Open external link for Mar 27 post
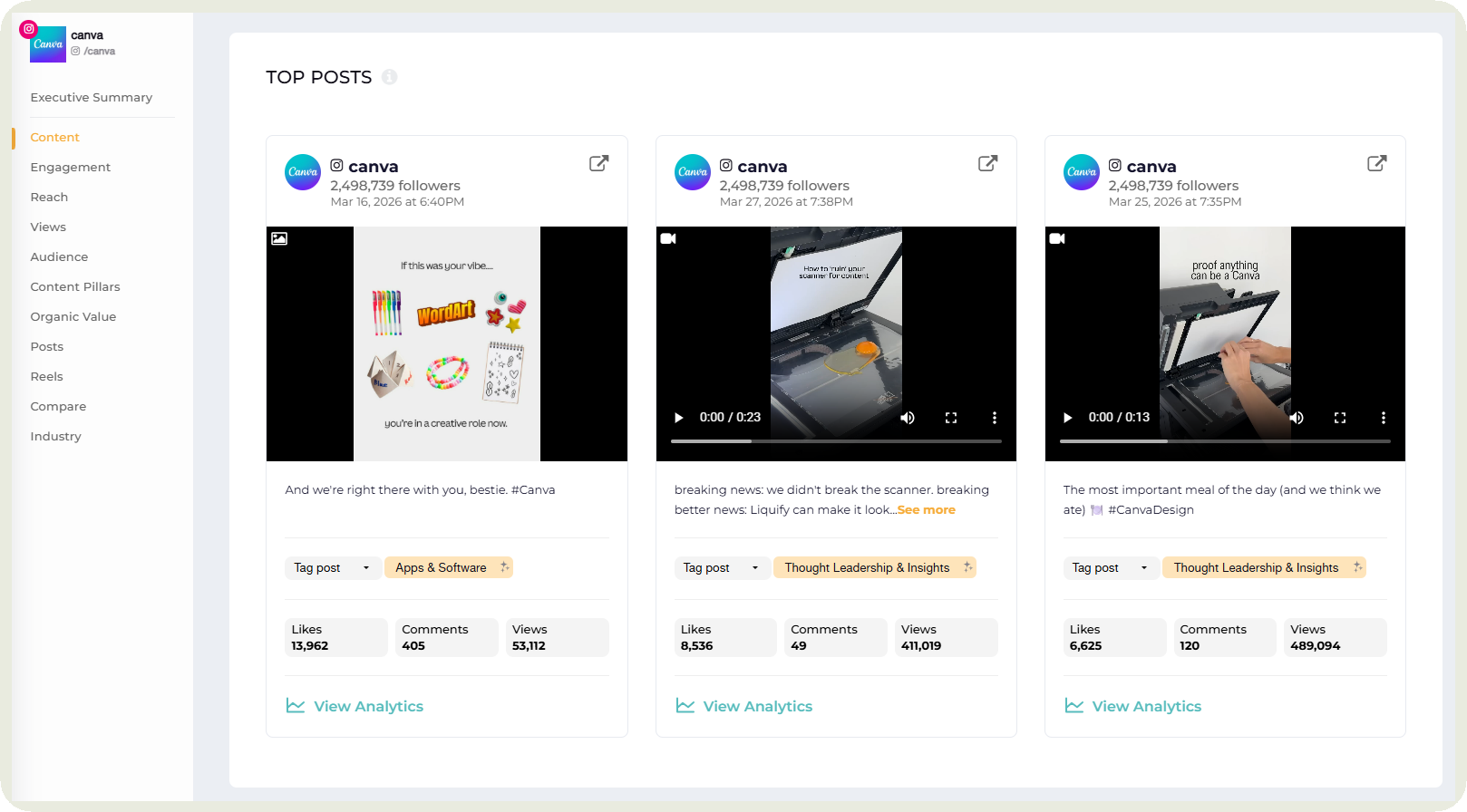Screen dimensions: 1467x812 987,163
